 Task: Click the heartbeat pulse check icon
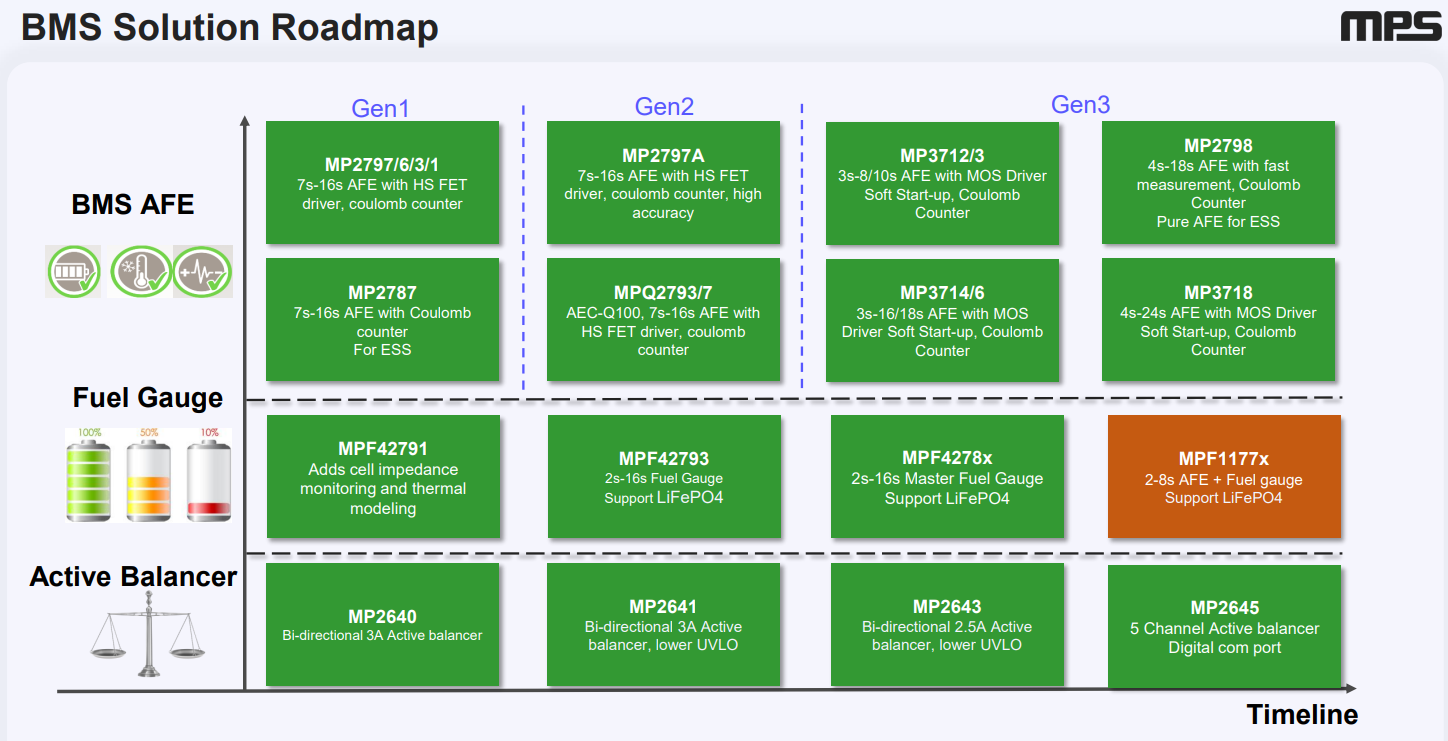[202, 271]
